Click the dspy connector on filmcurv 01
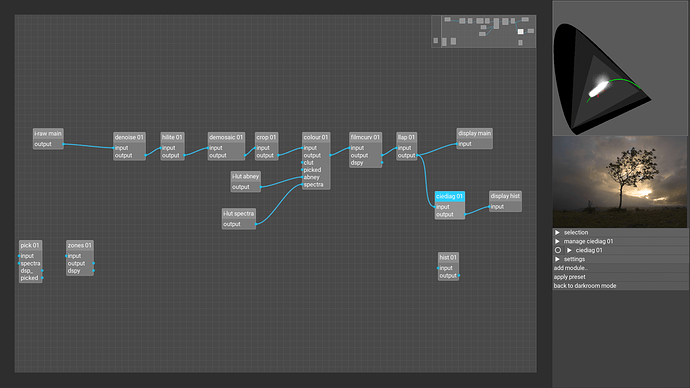 click(382, 163)
